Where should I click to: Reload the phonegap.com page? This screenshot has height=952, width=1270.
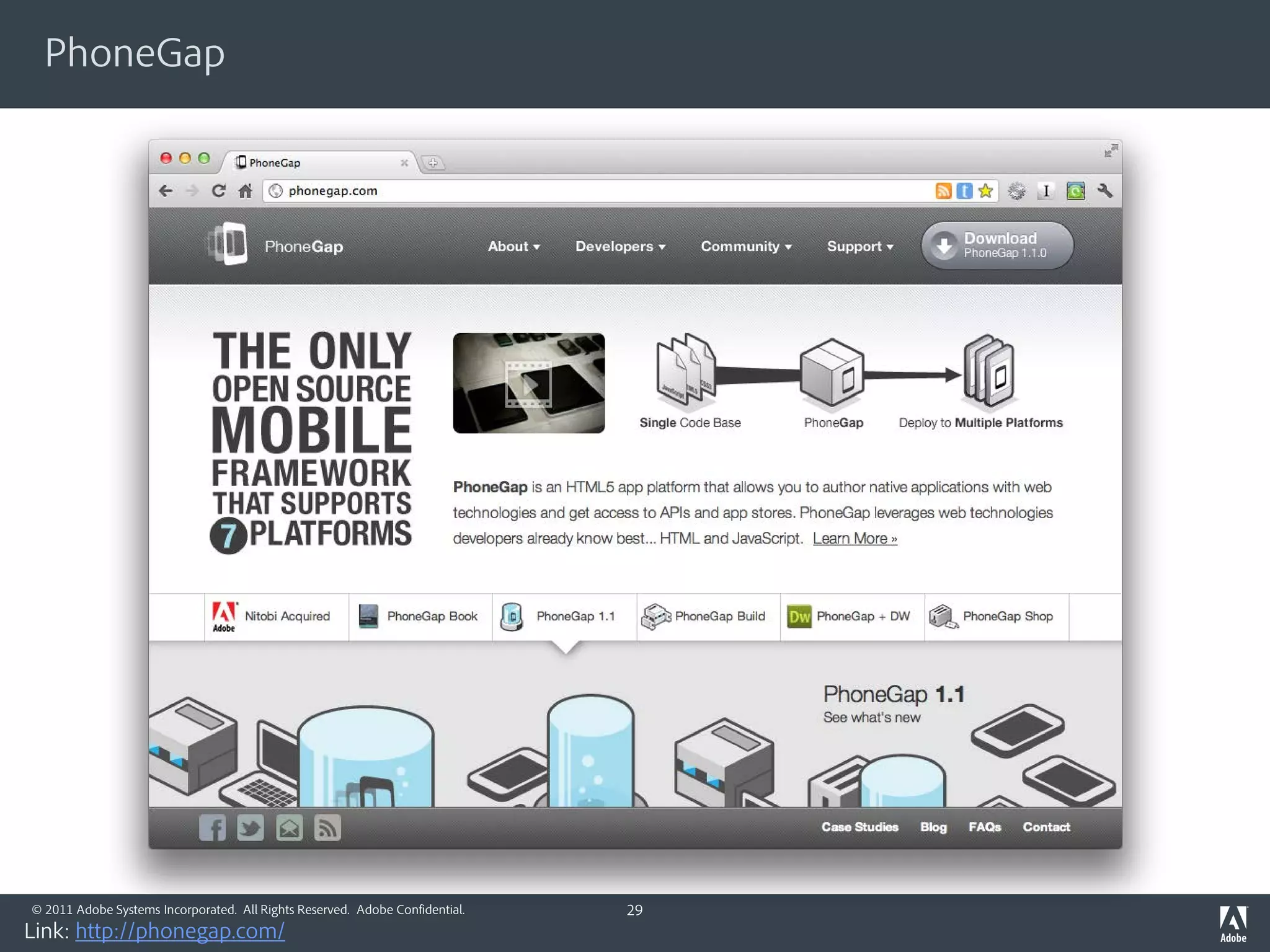point(218,191)
